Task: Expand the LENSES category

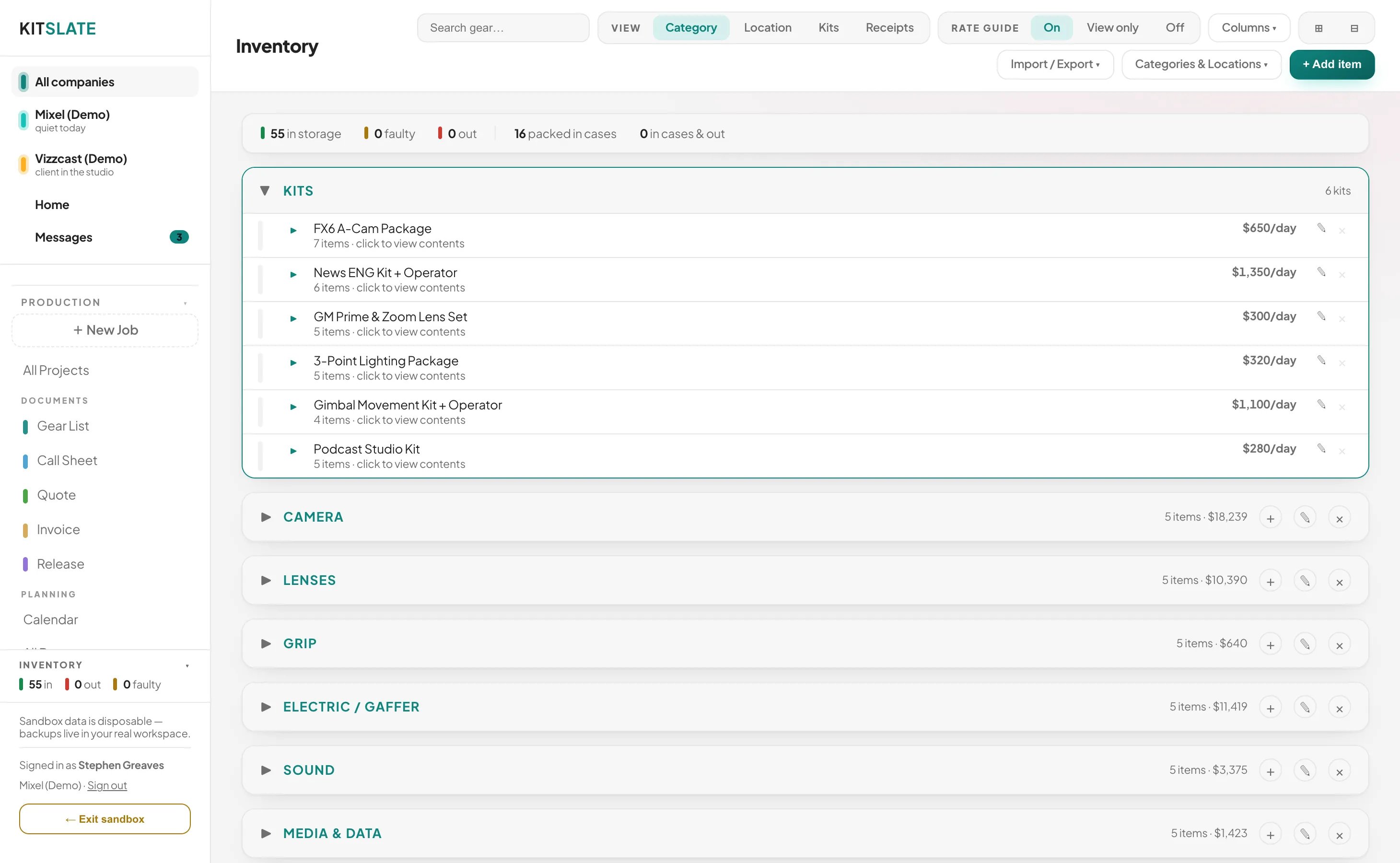Action: click(x=266, y=580)
